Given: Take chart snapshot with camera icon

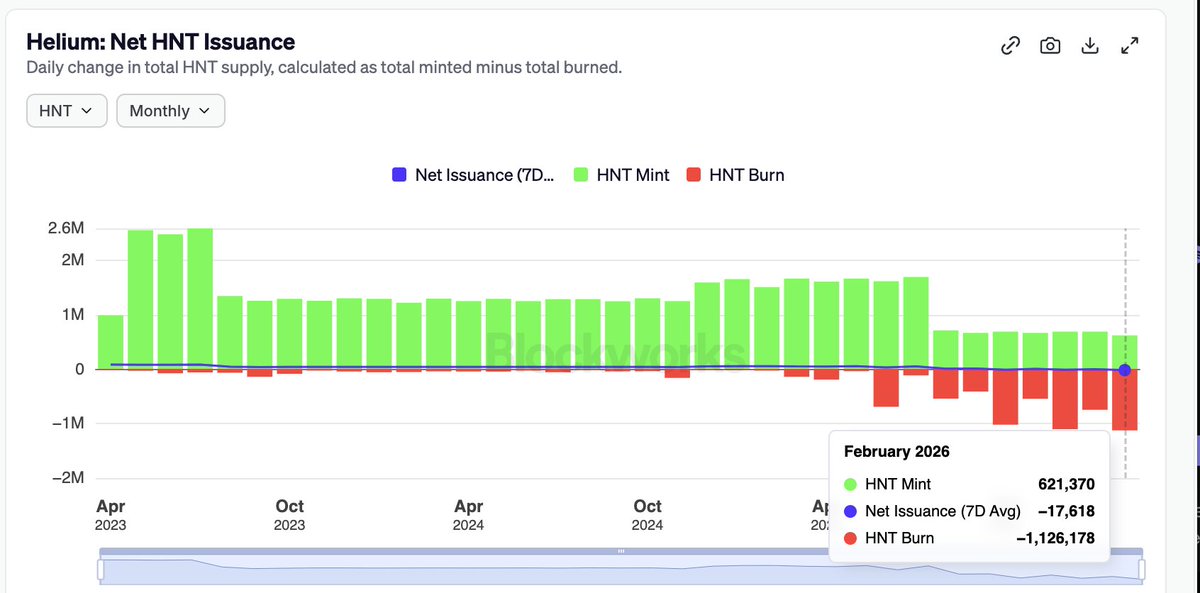Looking at the screenshot, I should pos(1050,45).
